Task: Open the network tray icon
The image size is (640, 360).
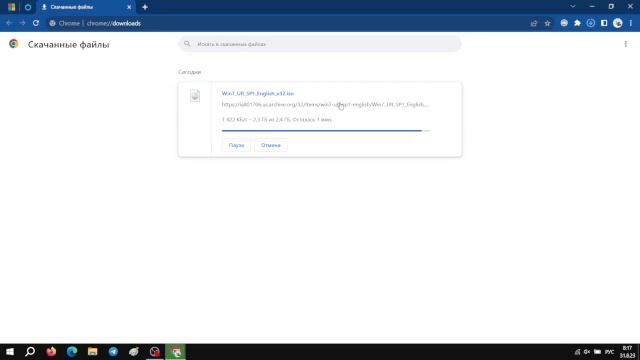Action: click(x=577, y=351)
